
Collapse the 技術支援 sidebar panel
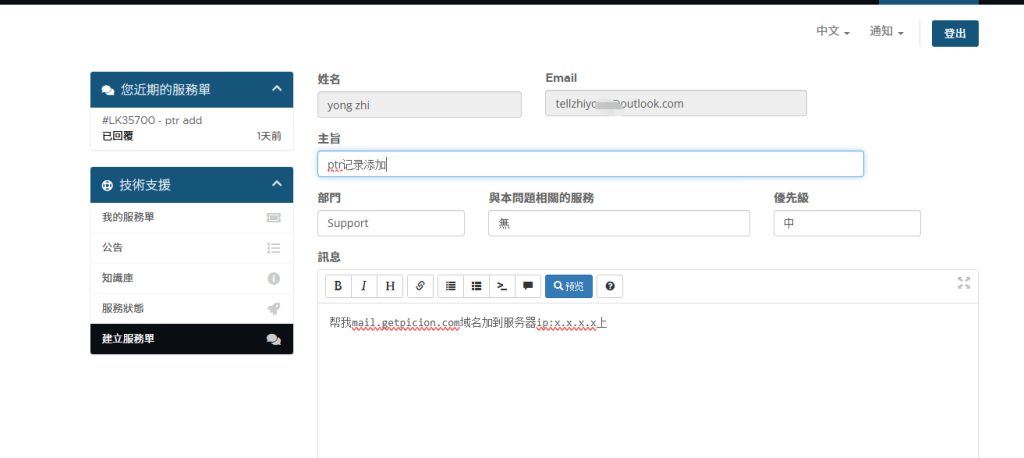[277, 184]
